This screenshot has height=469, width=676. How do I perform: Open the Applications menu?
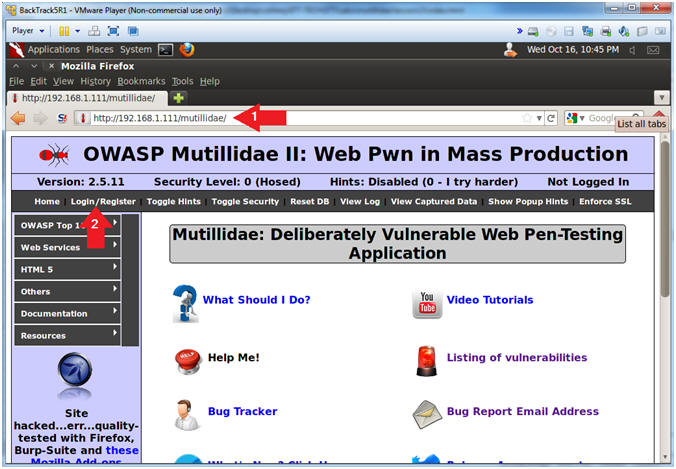click(53, 50)
